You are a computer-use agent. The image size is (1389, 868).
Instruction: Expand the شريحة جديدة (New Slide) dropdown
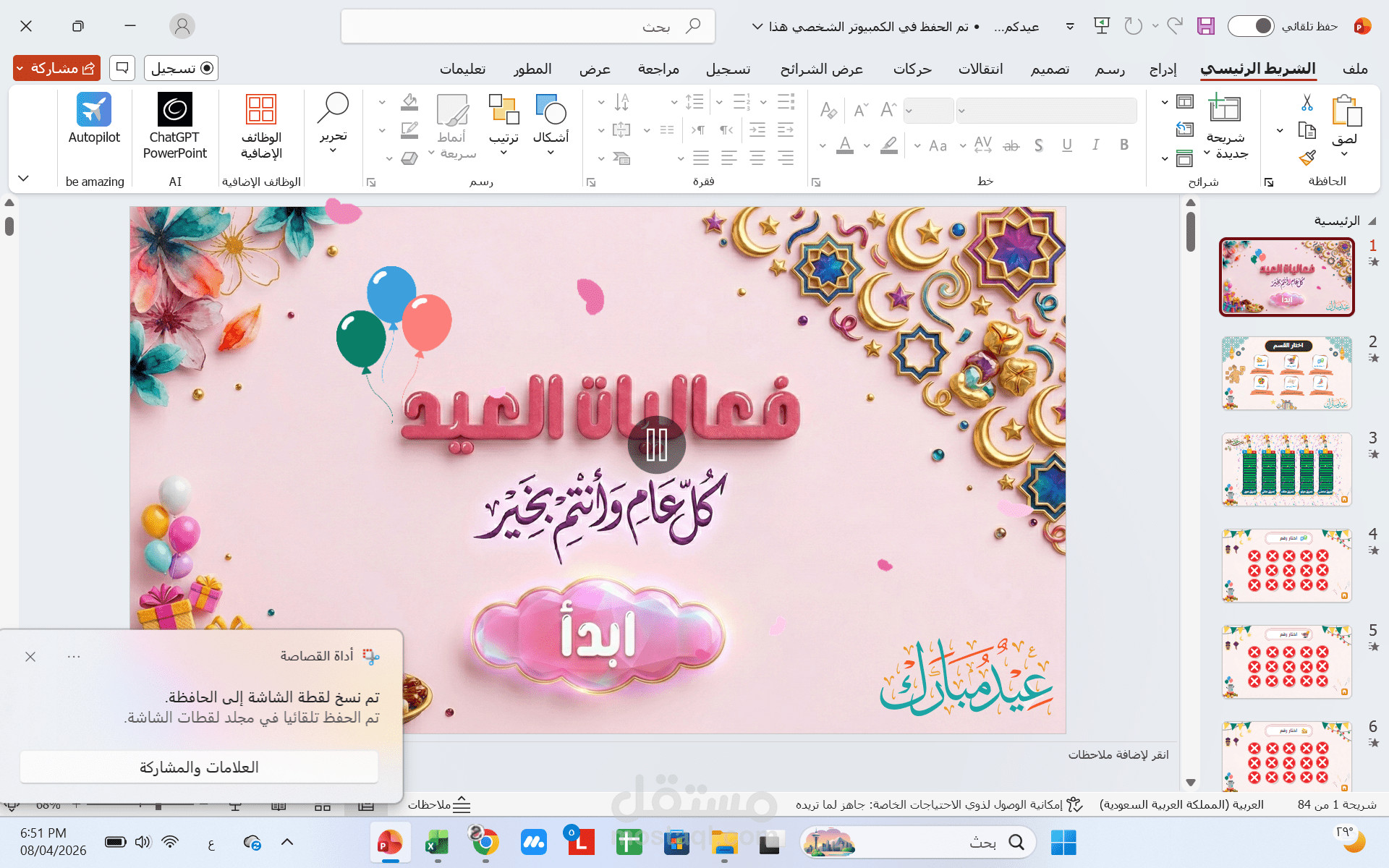pyautogui.click(x=1206, y=153)
